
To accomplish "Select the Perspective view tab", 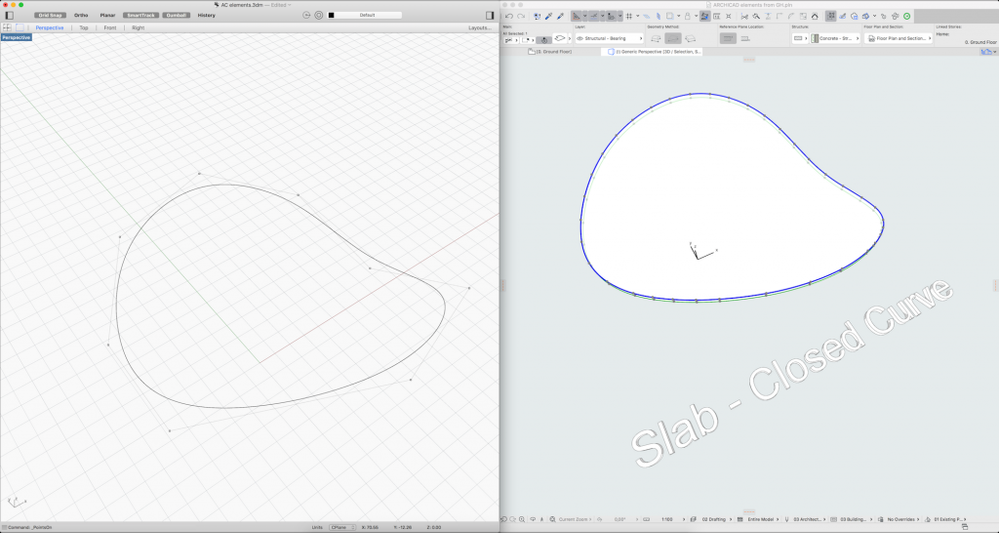I will [50, 28].
